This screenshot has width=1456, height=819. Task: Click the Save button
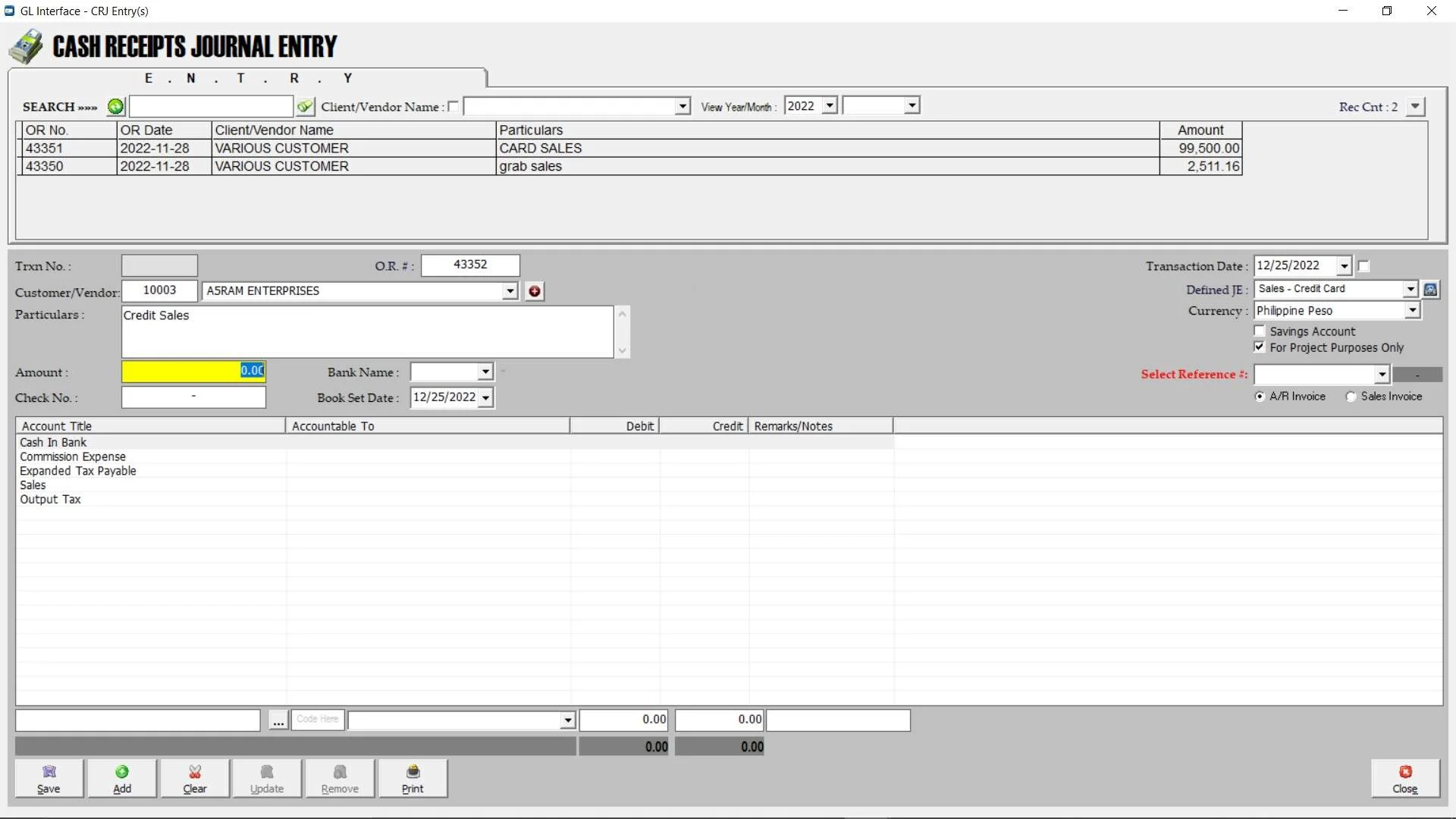pyautogui.click(x=49, y=779)
